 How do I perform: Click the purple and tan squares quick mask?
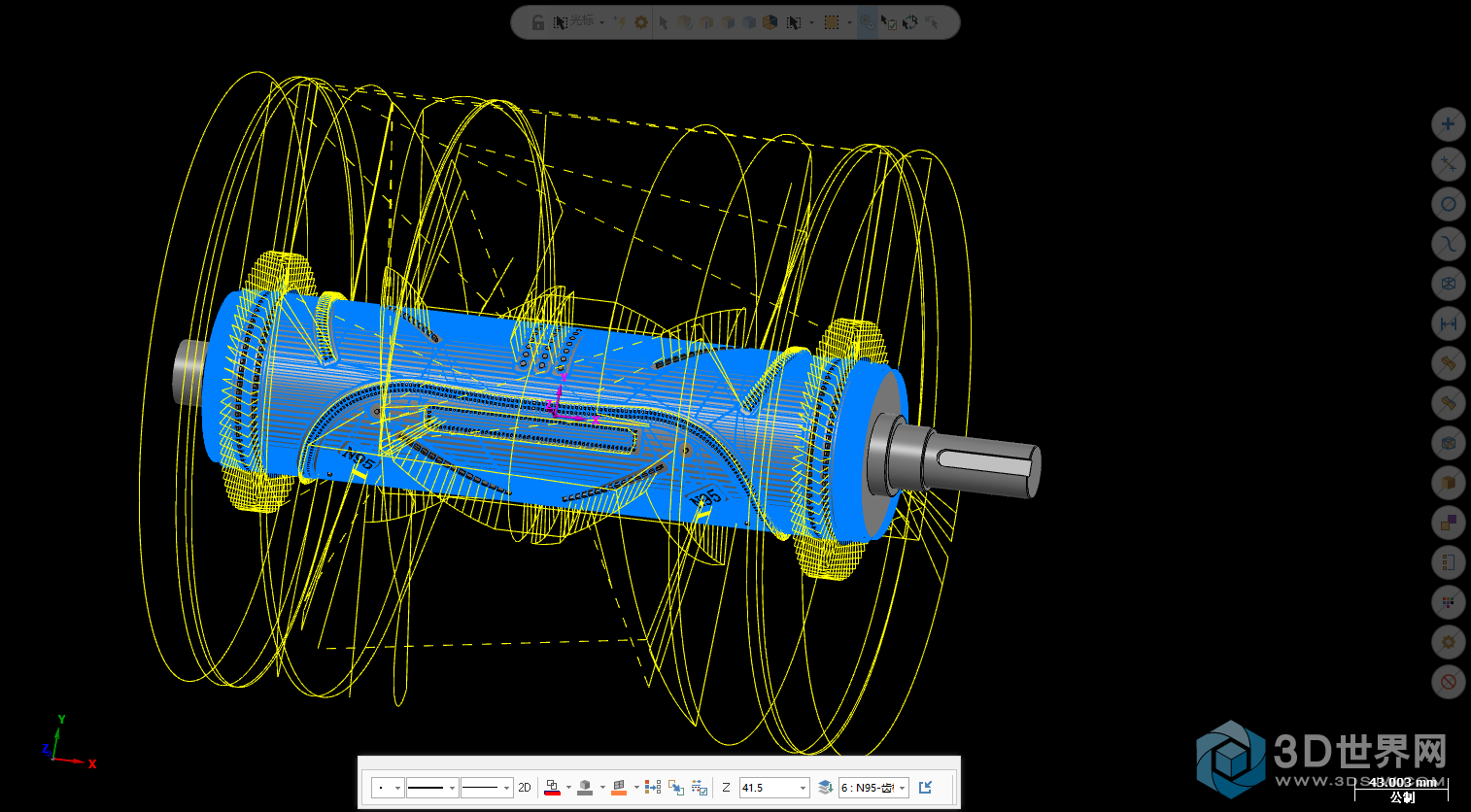pyautogui.click(x=1448, y=523)
